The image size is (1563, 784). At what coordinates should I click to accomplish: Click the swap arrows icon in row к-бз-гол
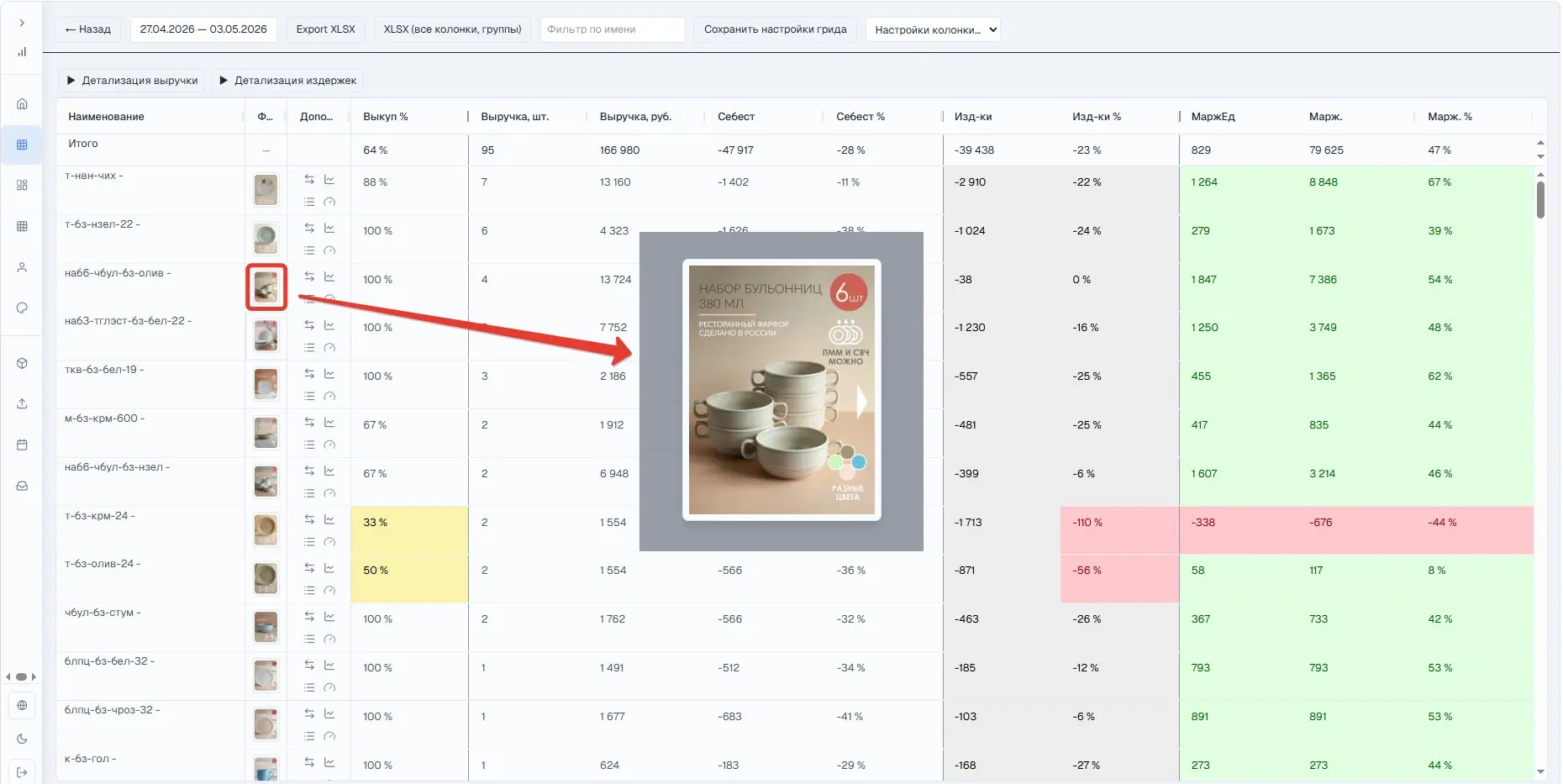pos(309,761)
